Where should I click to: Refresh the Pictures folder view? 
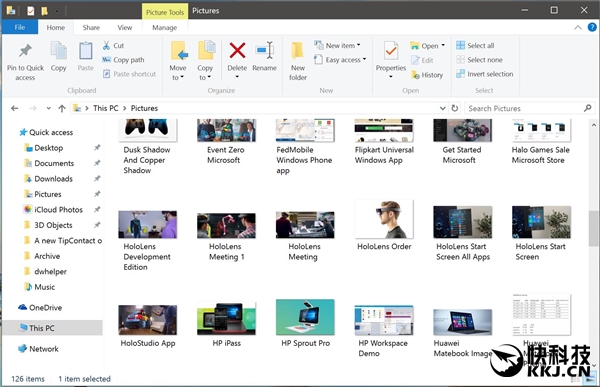(455, 108)
